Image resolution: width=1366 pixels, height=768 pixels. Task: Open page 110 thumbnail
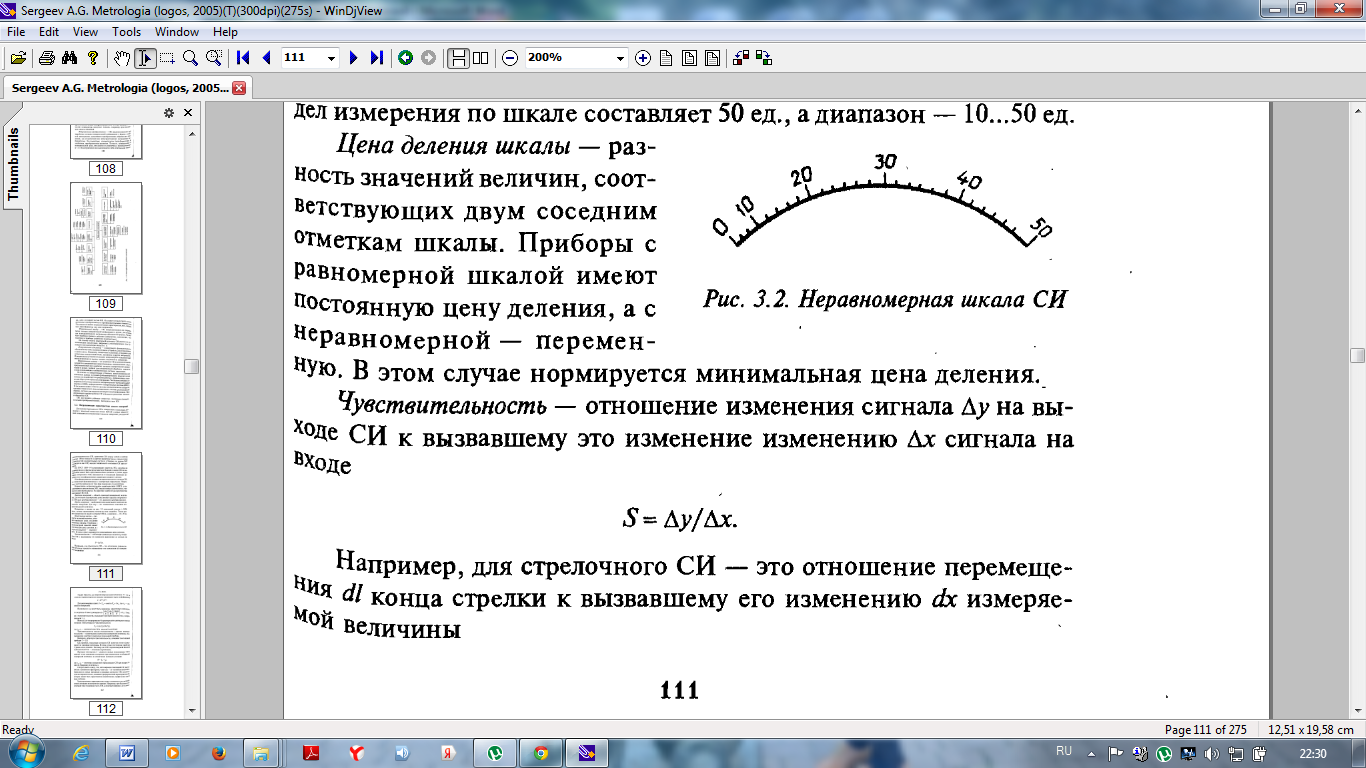point(106,372)
